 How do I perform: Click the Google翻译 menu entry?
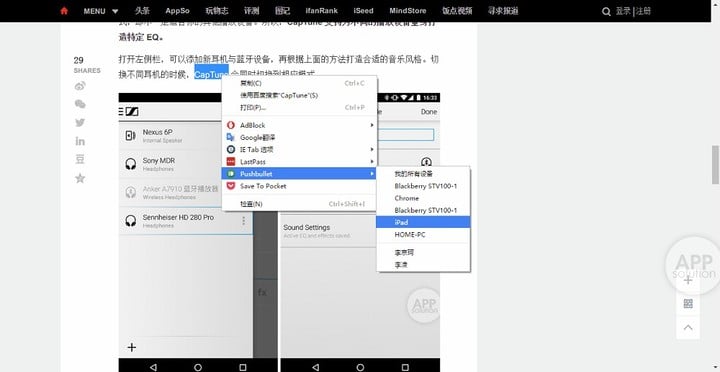pyautogui.click(x=299, y=137)
